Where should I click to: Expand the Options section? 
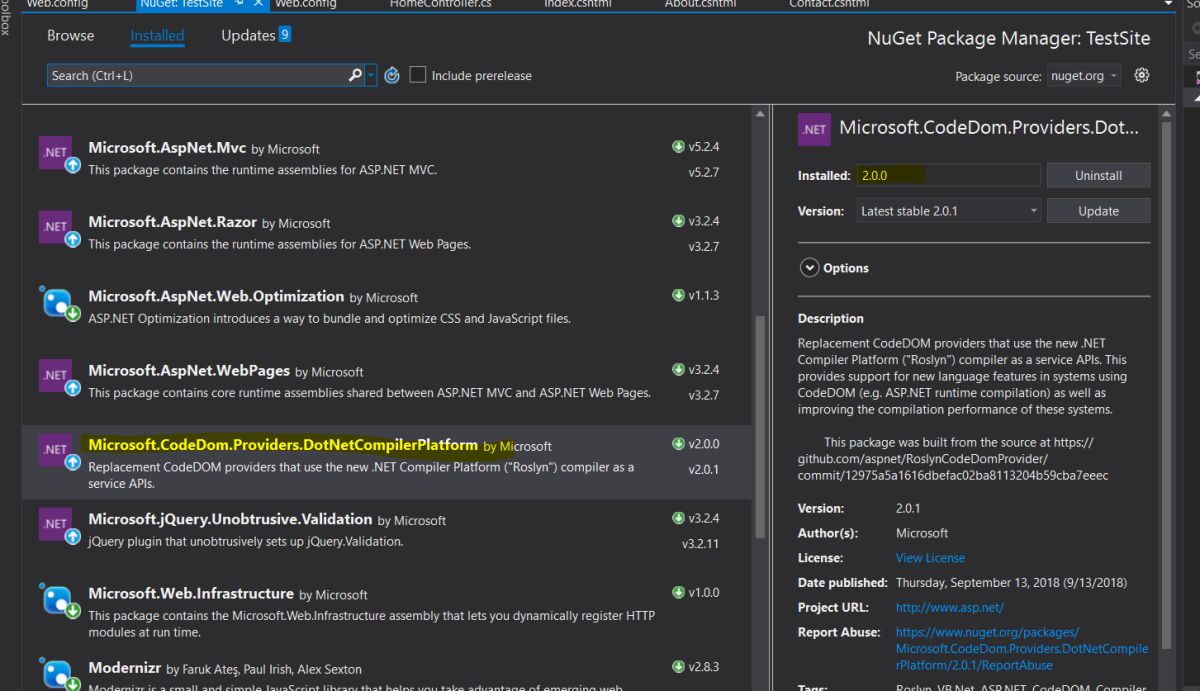pos(809,268)
